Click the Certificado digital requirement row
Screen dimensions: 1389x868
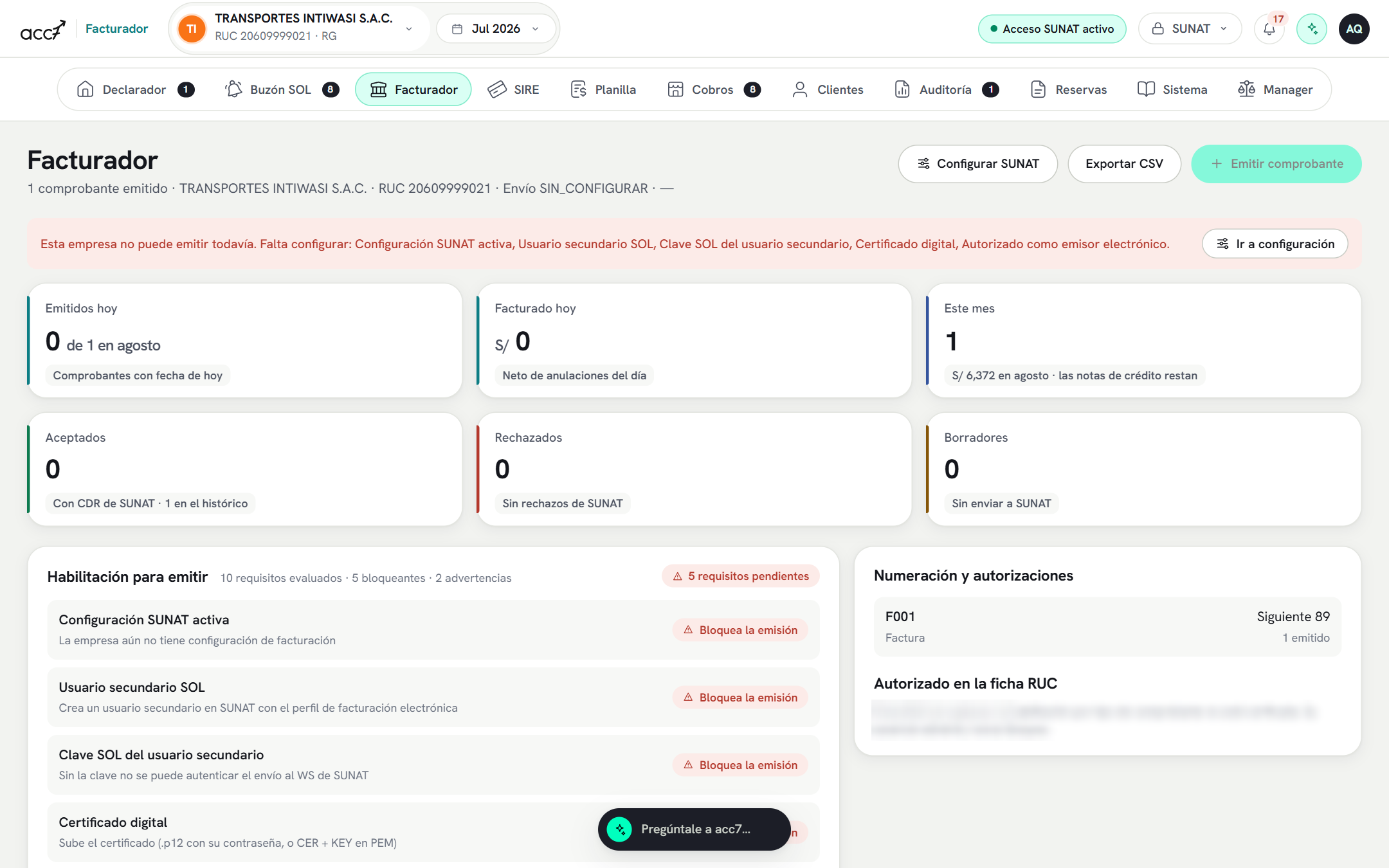[433, 832]
